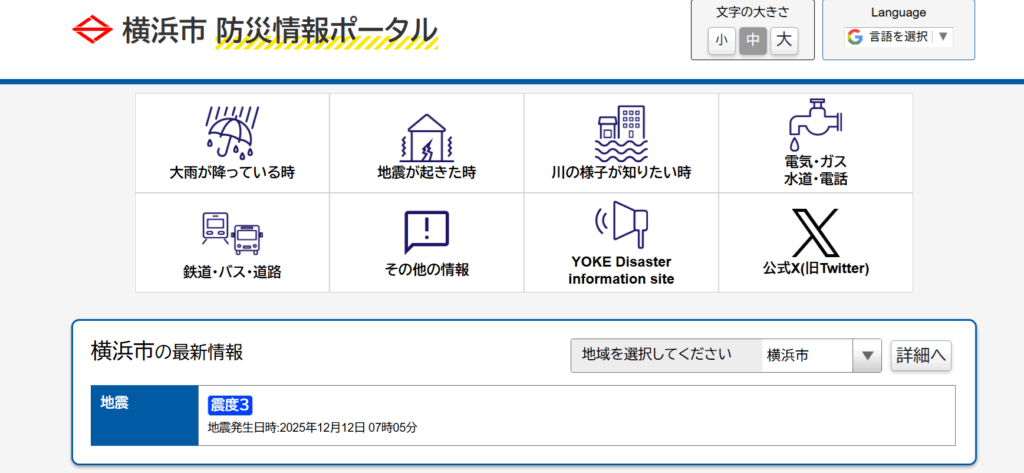1024x473 pixels.
Task: Open the Google language selection dropdown
Action: tap(898, 37)
